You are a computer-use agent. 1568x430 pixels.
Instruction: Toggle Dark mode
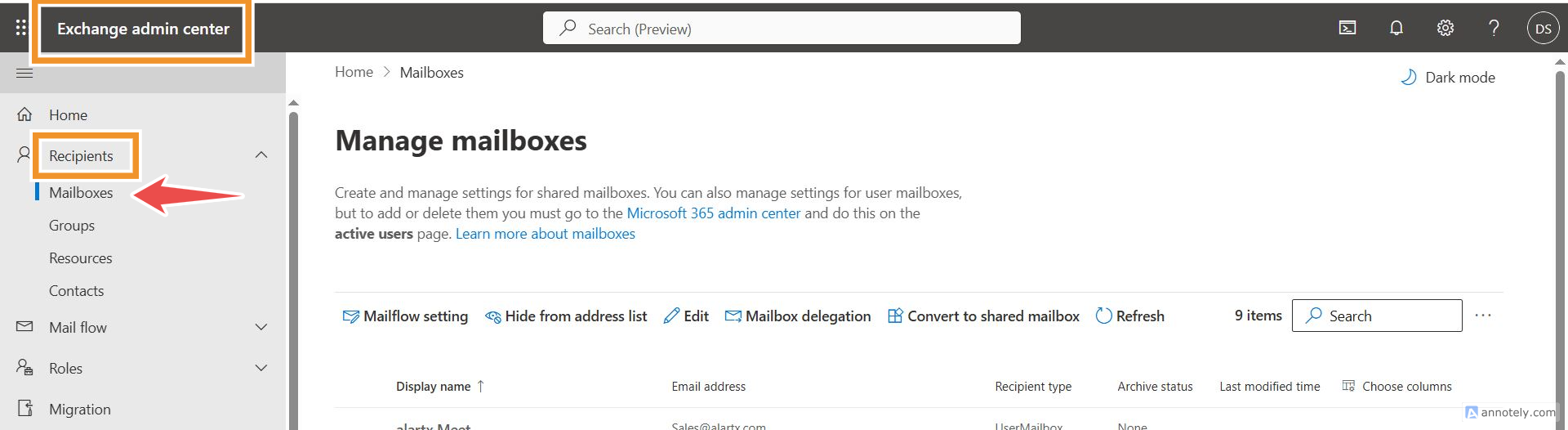[1448, 78]
